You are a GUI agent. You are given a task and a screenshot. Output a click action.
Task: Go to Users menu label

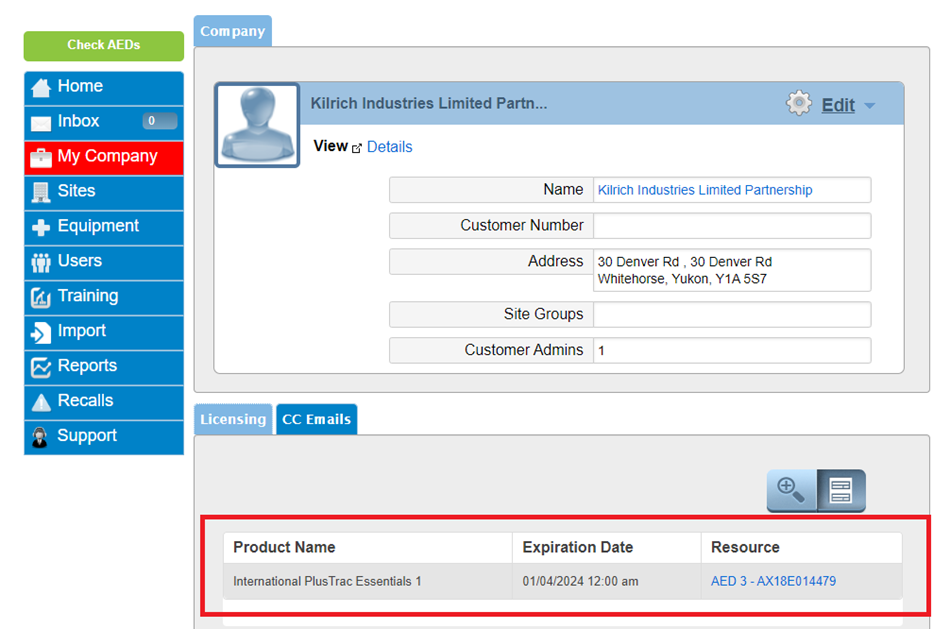(x=79, y=261)
